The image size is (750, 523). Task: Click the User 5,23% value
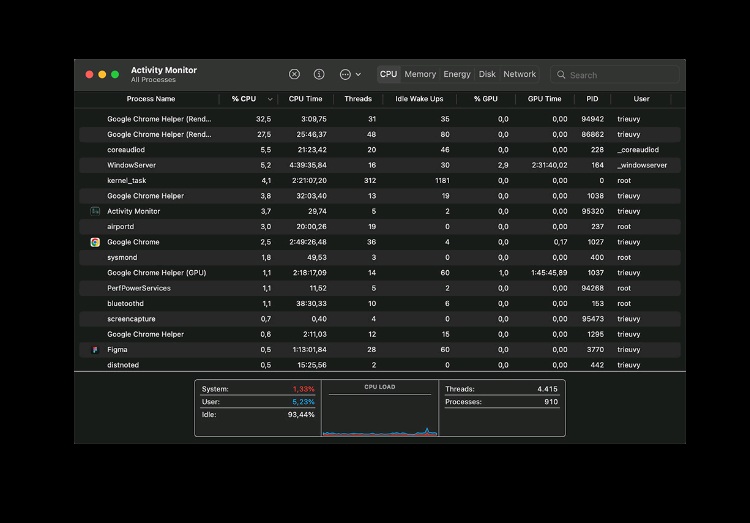coord(303,402)
